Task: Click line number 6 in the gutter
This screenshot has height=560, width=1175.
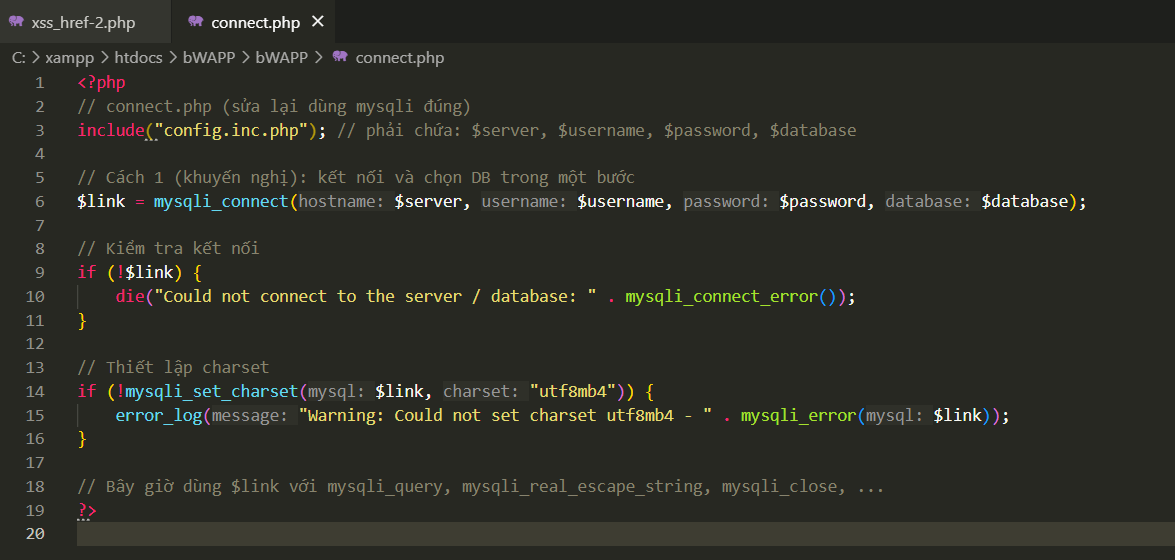Action: (x=39, y=201)
